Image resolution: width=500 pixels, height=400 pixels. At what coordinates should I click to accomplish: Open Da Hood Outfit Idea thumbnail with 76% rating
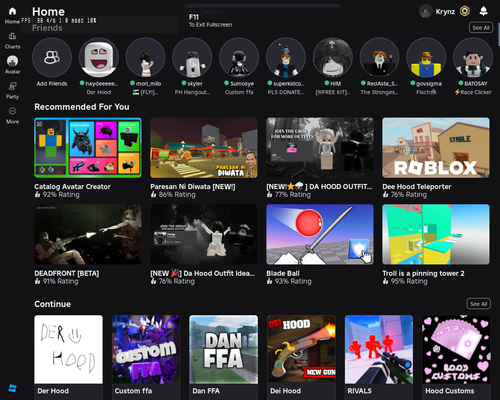coord(204,234)
